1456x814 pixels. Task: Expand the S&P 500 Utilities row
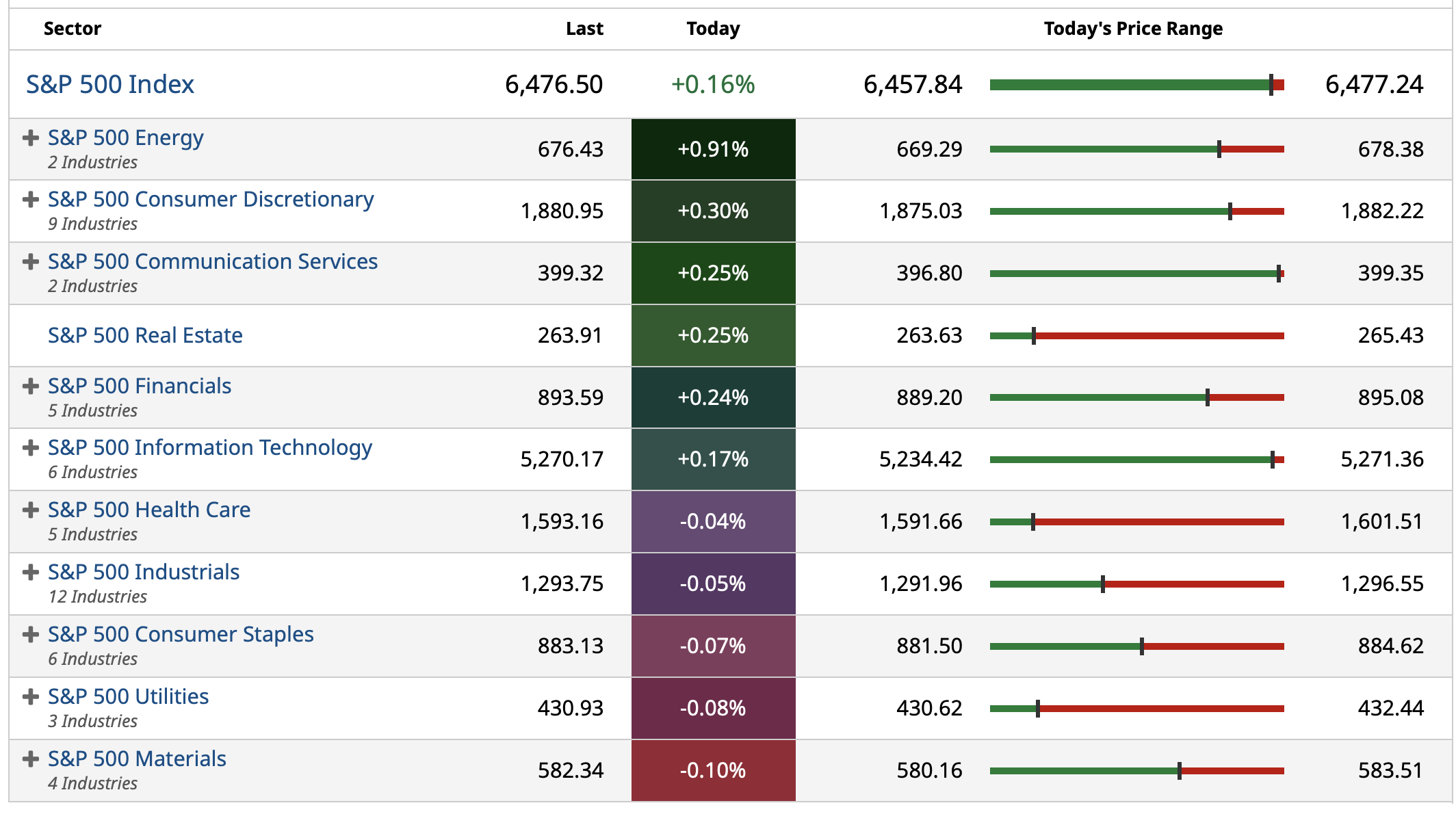(30, 697)
